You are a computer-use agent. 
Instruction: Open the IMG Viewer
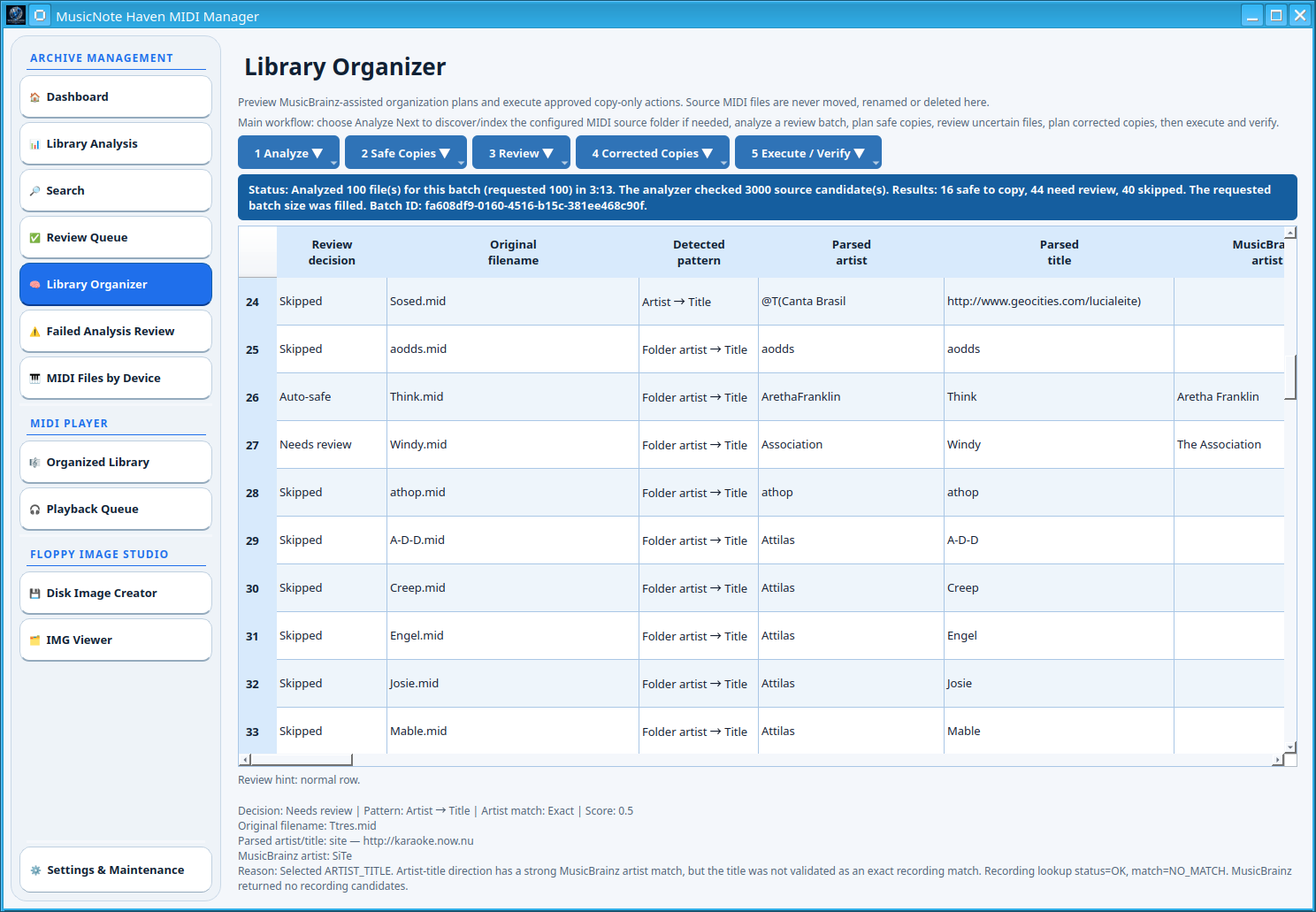coord(116,640)
